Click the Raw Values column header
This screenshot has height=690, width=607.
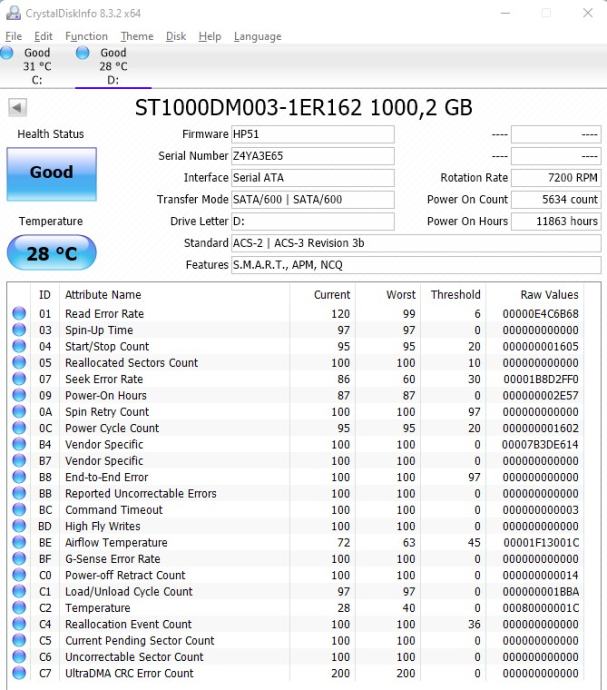534,294
